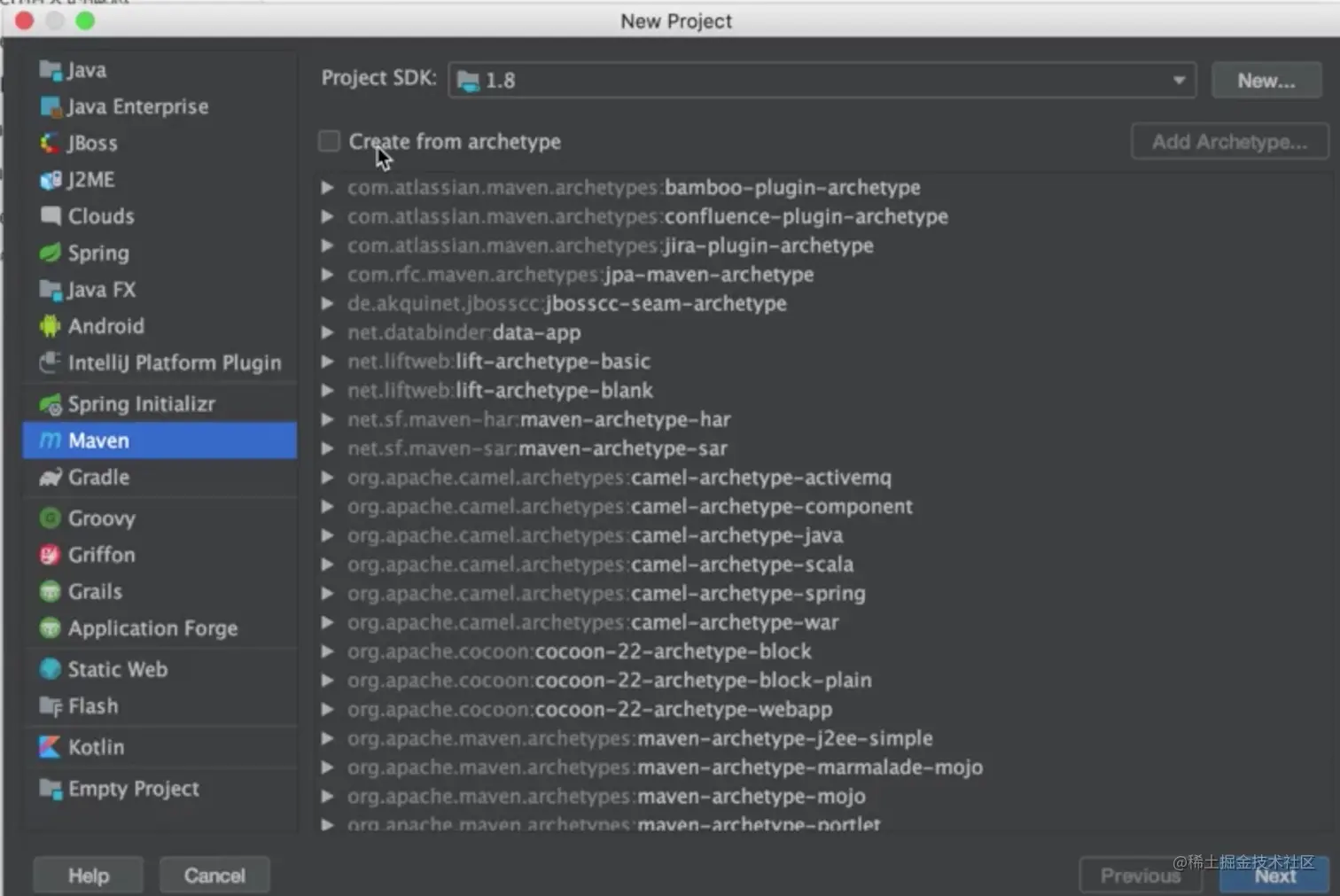Select Static Web project type label

point(117,670)
